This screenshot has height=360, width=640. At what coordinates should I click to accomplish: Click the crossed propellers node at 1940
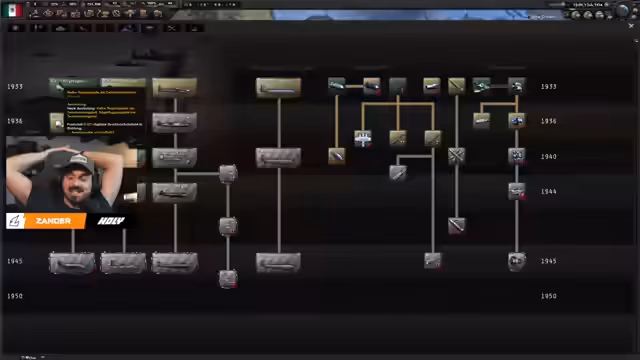click(456, 156)
